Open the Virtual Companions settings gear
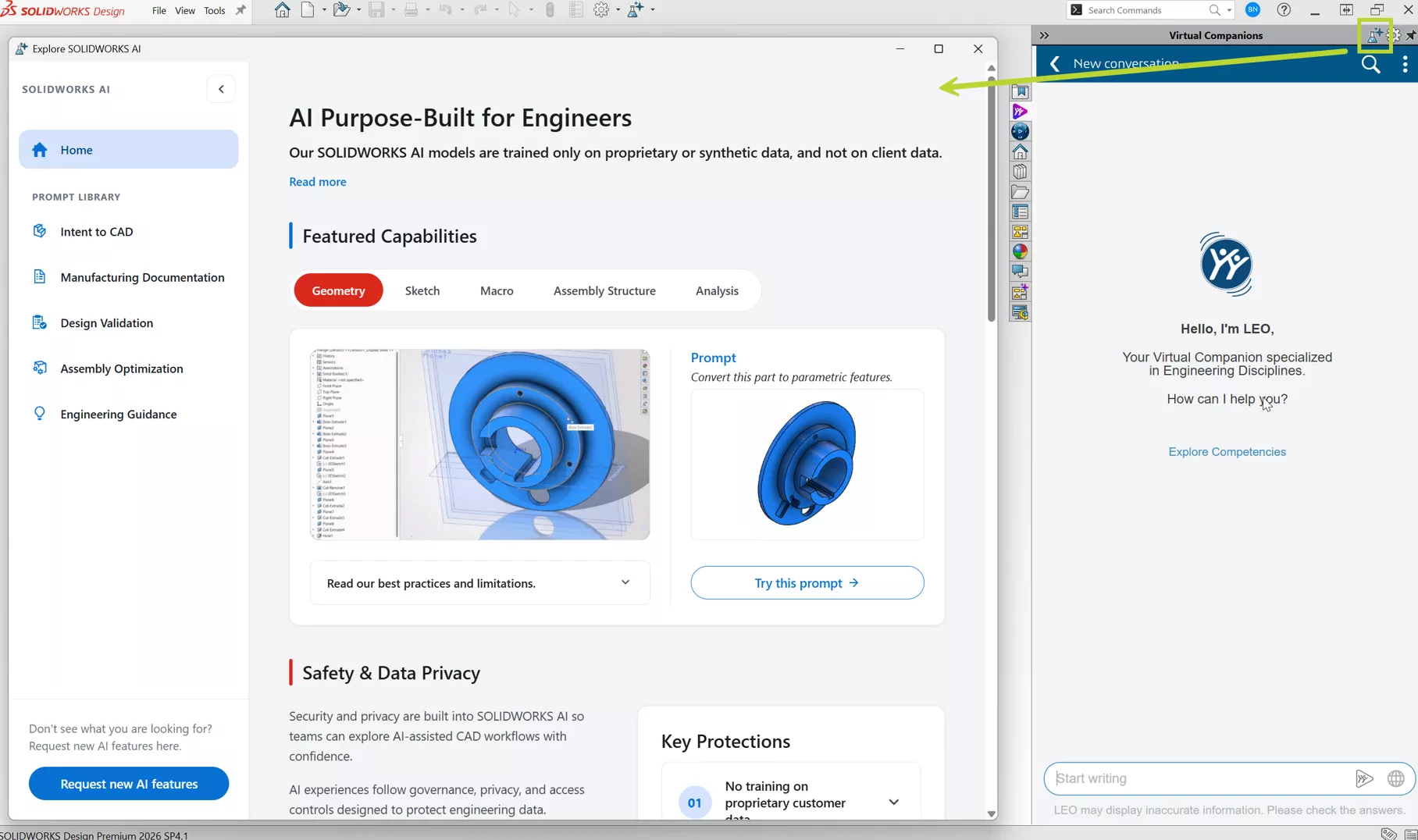 (x=1394, y=35)
